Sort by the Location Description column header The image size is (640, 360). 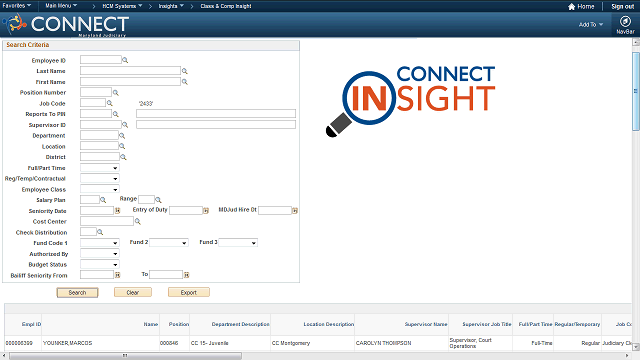[329, 324]
